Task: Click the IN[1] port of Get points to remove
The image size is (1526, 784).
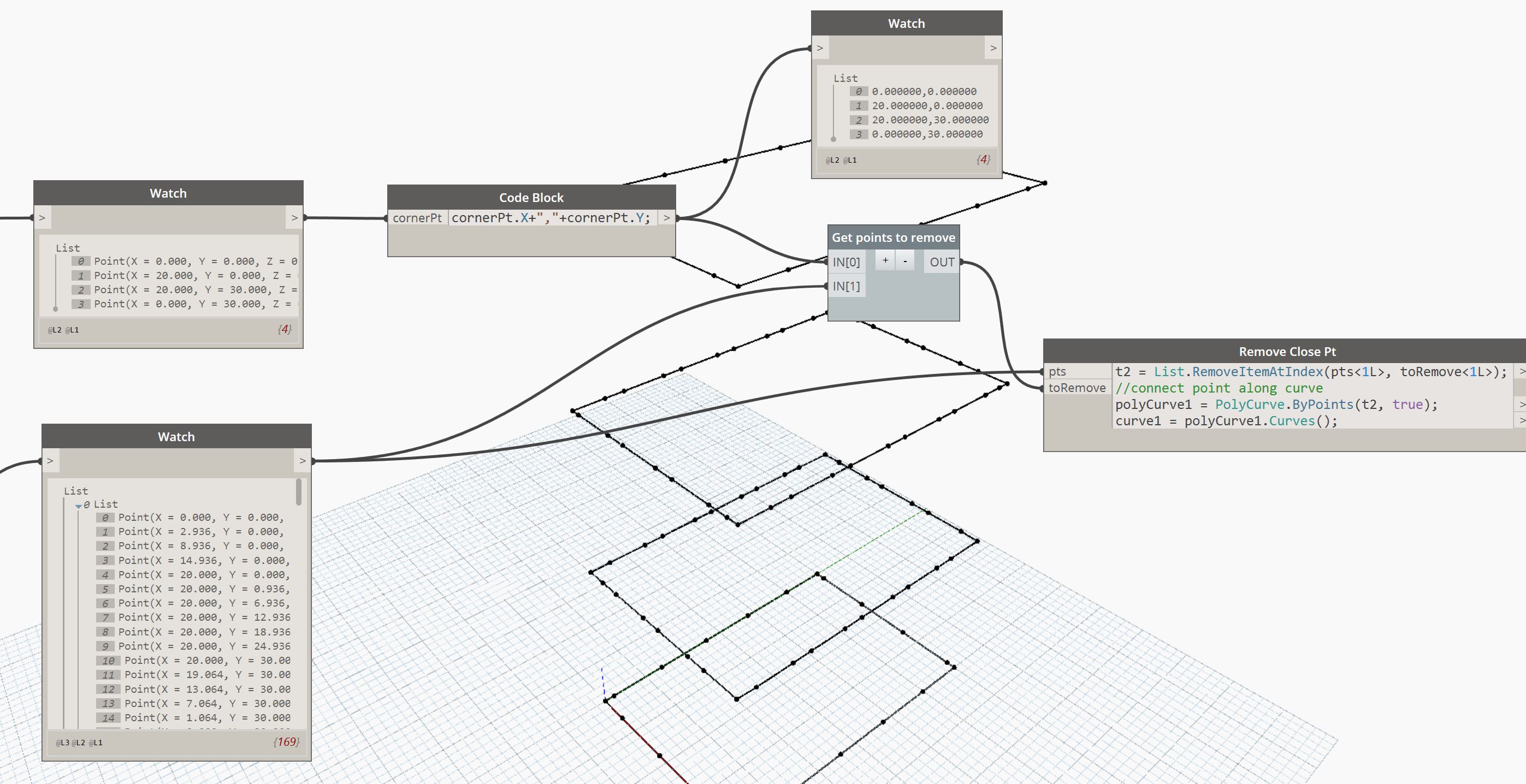Action: click(x=846, y=286)
